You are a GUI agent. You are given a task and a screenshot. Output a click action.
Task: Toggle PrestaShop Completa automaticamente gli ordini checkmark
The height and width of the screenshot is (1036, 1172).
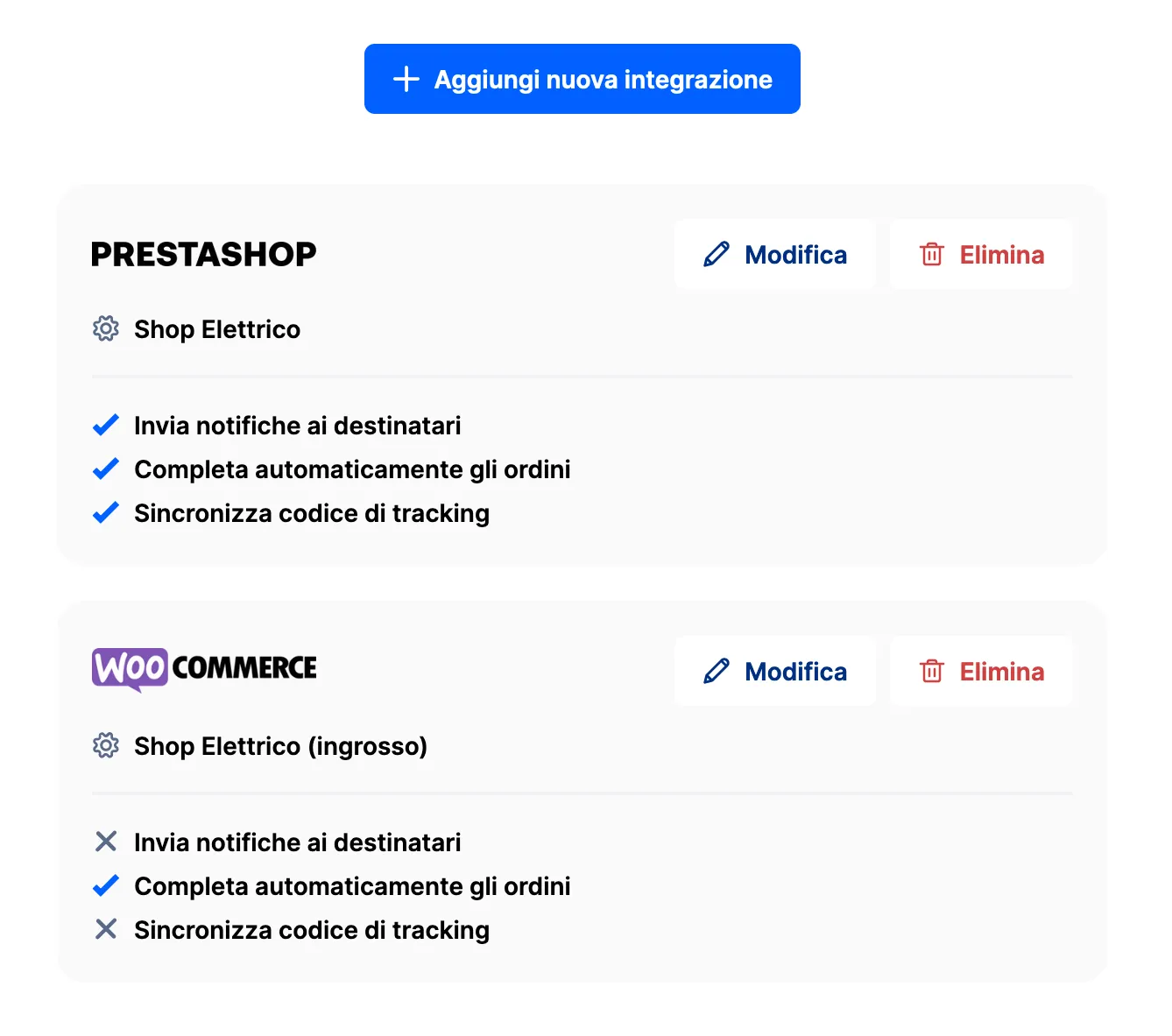click(106, 469)
